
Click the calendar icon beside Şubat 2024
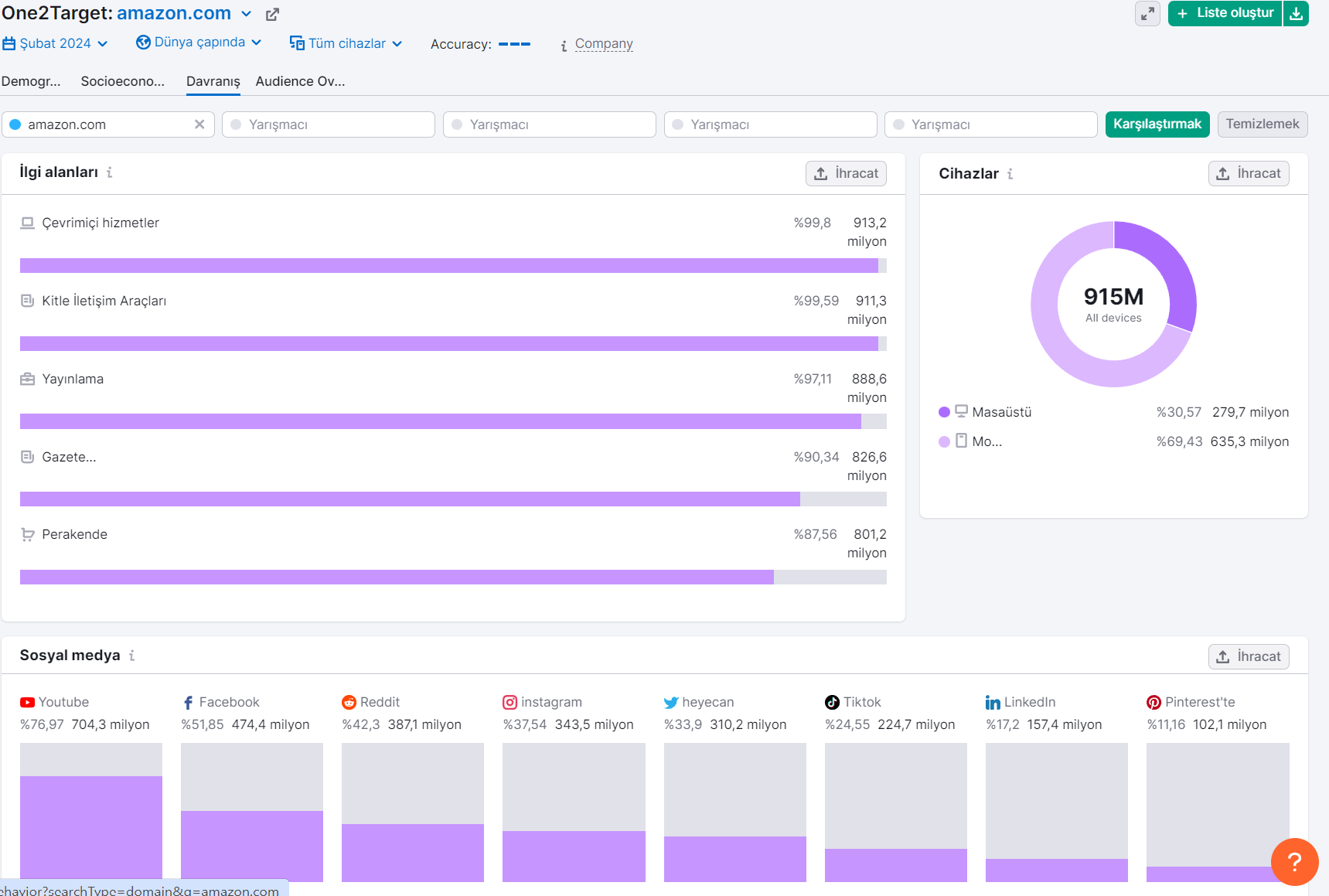click(9, 43)
